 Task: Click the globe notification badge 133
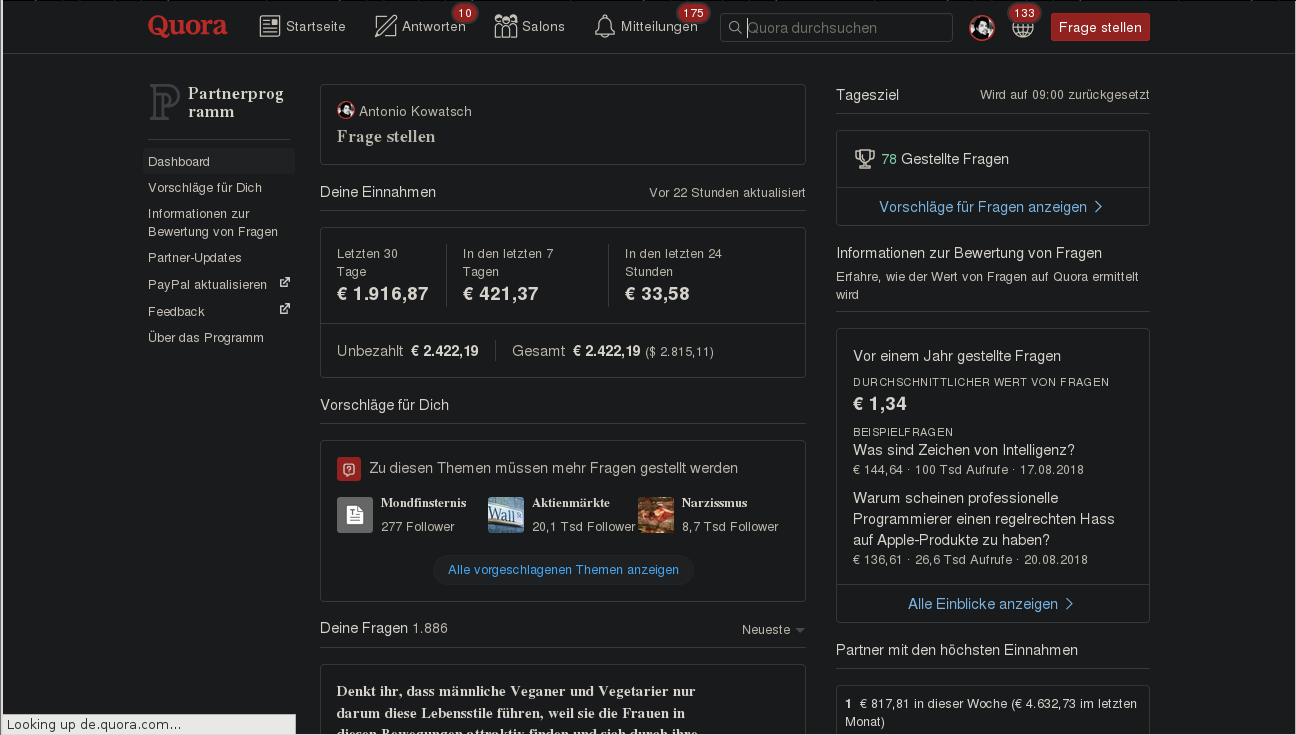click(x=1023, y=13)
